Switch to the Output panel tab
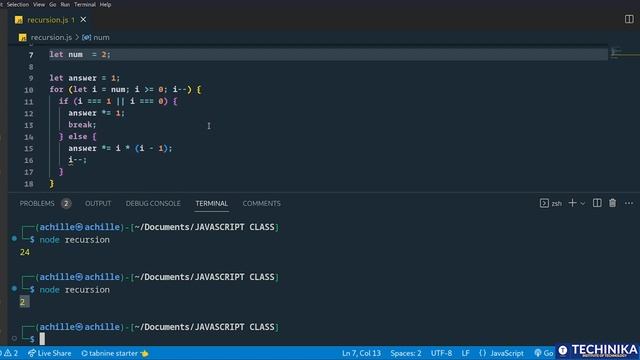Screen dimensions: 640x360 (98, 203)
